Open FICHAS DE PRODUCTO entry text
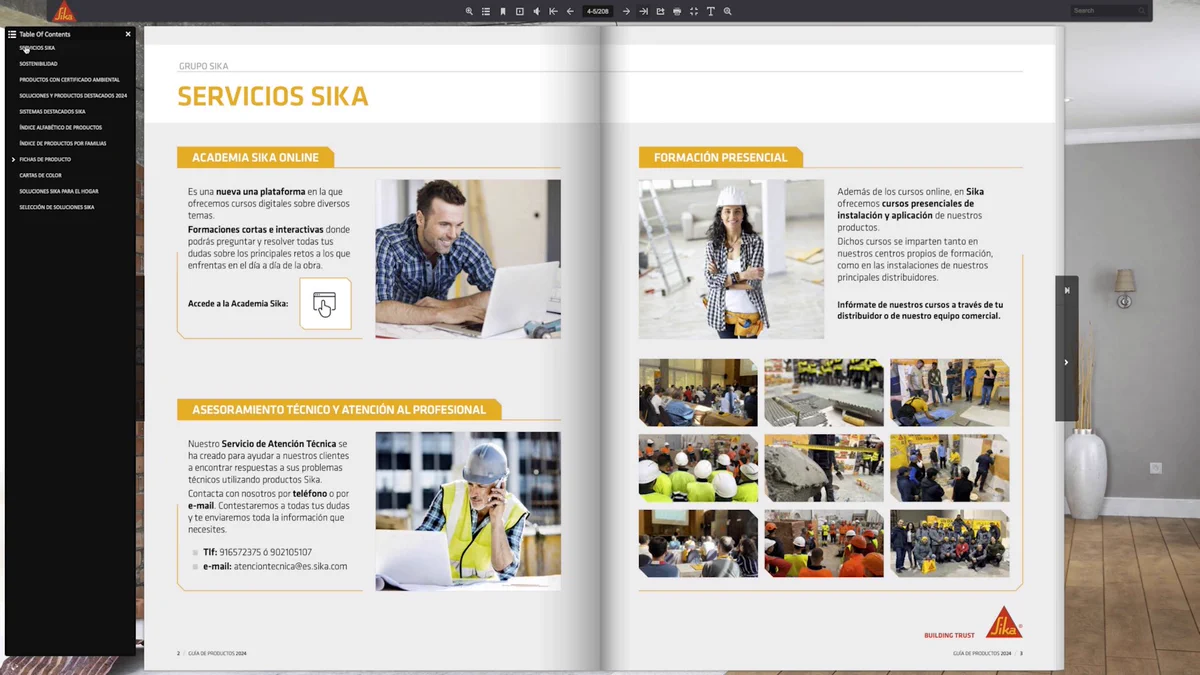 pos(45,159)
